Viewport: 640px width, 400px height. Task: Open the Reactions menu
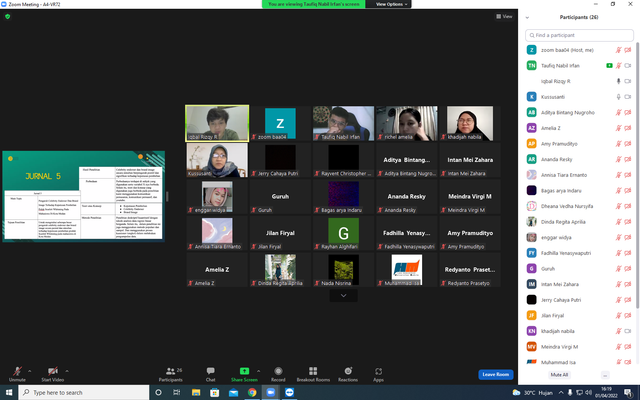click(x=348, y=374)
